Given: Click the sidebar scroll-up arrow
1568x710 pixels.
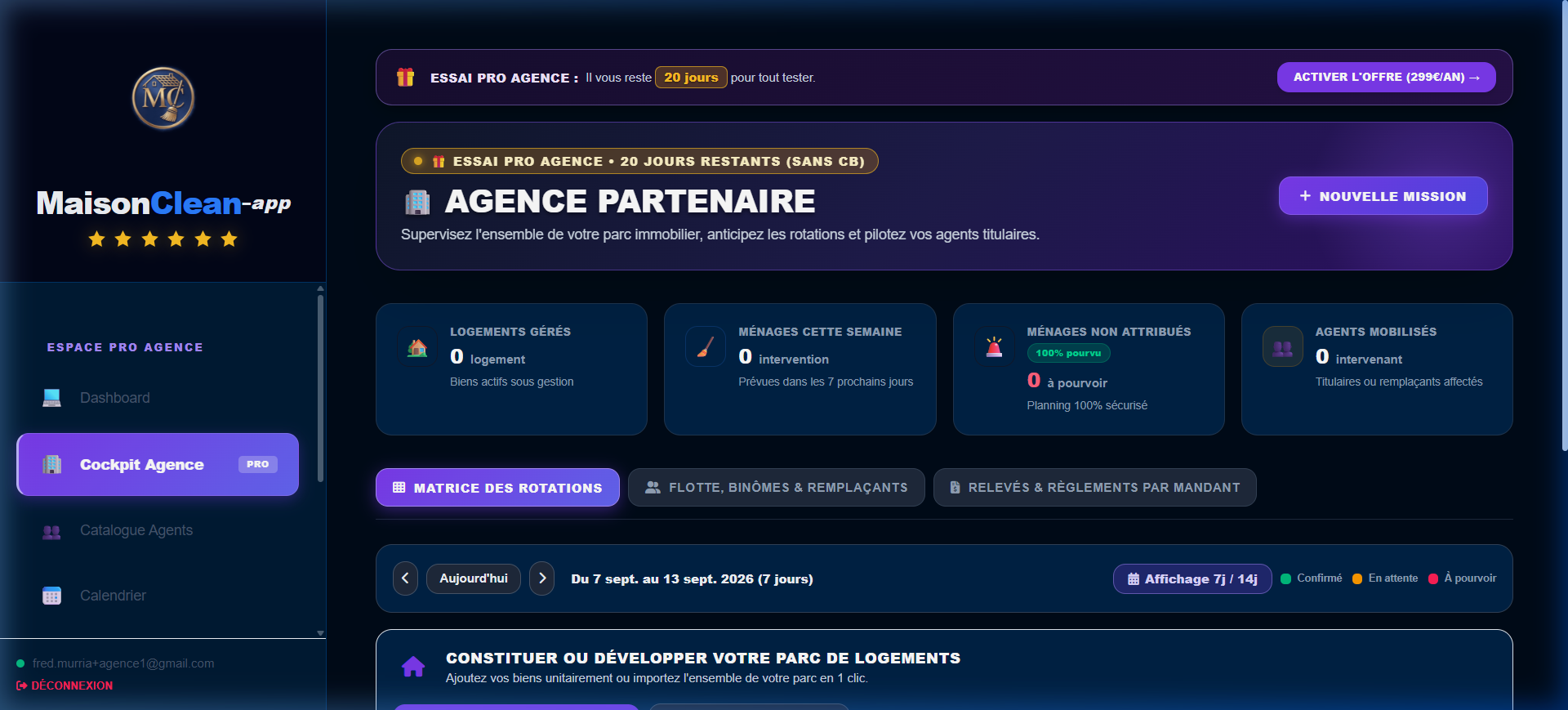Looking at the screenshot, I should coord(320,288).
